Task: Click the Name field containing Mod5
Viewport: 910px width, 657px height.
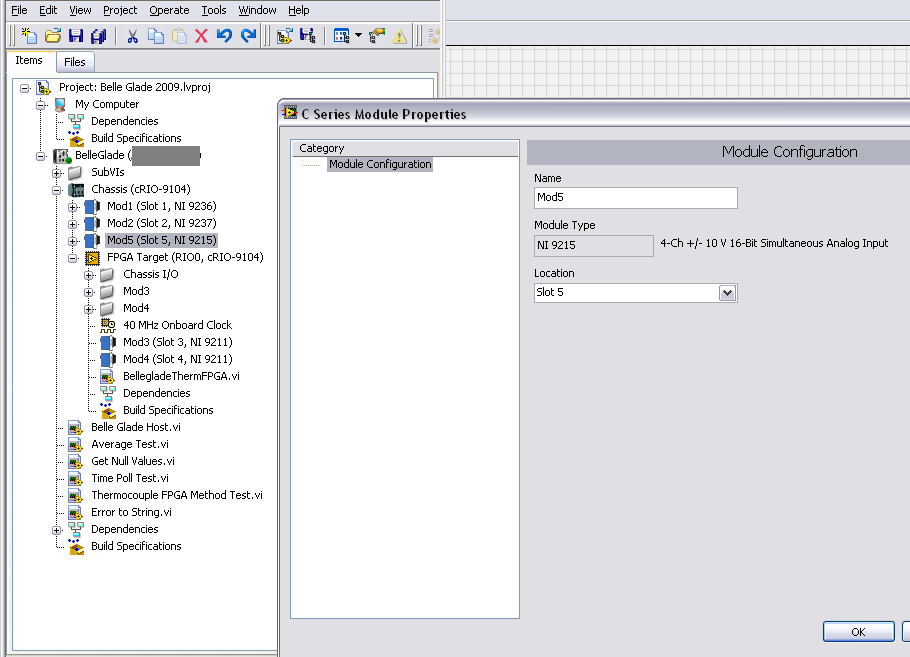Action: tap(635, 197)
